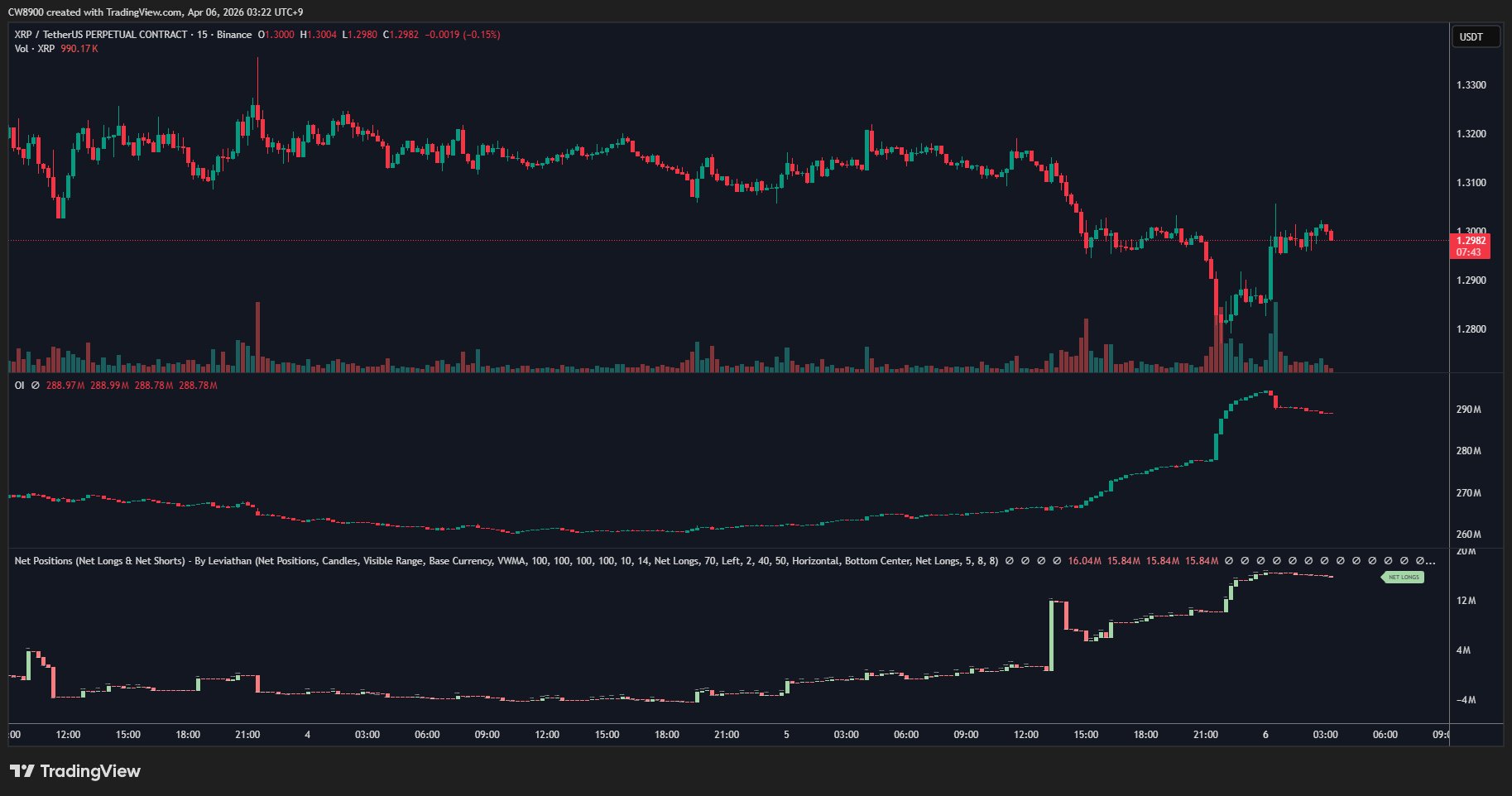Click the TradingView logo in the footer
Viewport: 1512px width, 796px height.
coord(75,771)
